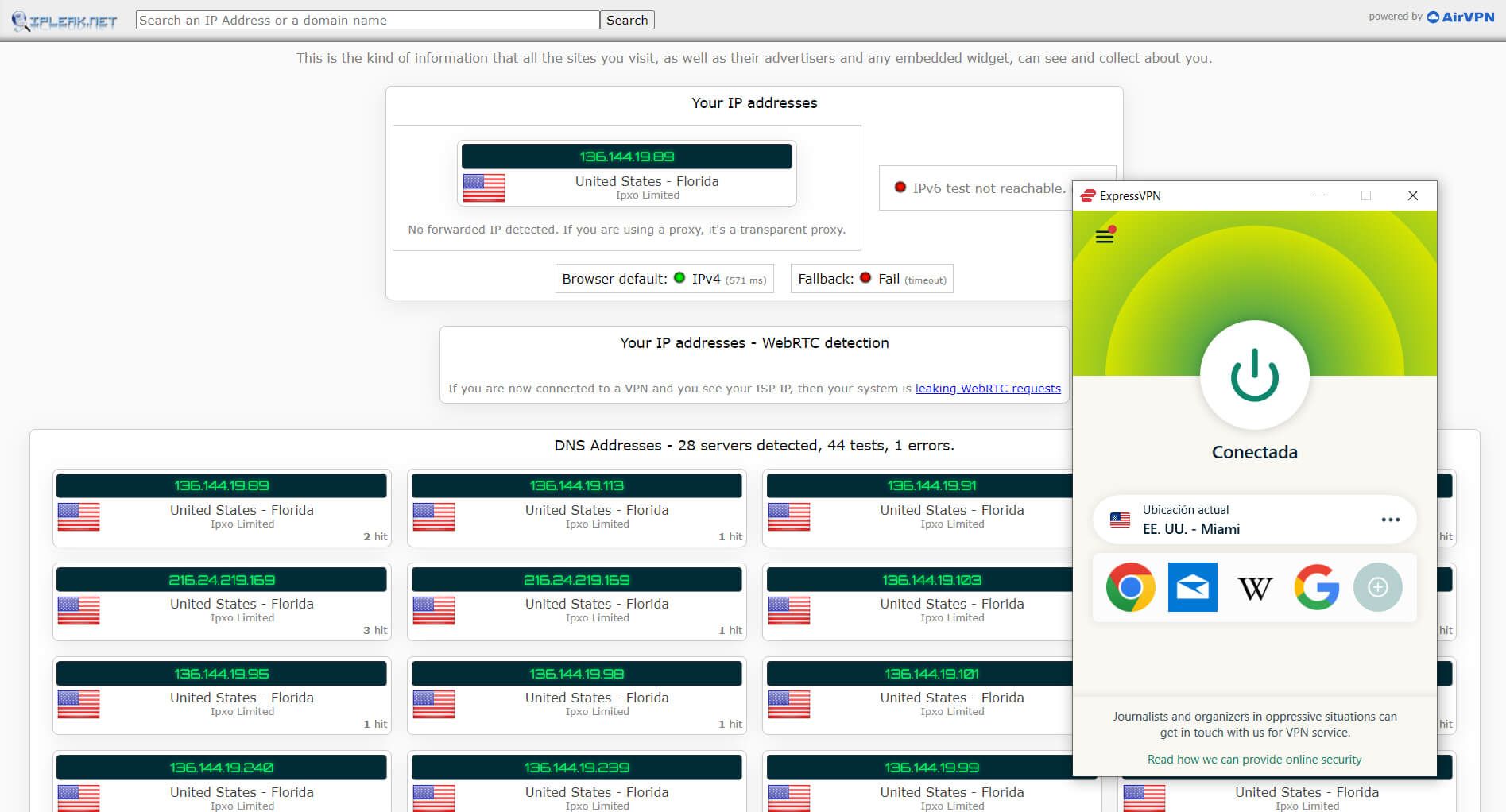Click the flag beside DNS 136.144.19.98
Image resolution: width=1506 pixels, height=812 pixels.
[x=434, y=705]
